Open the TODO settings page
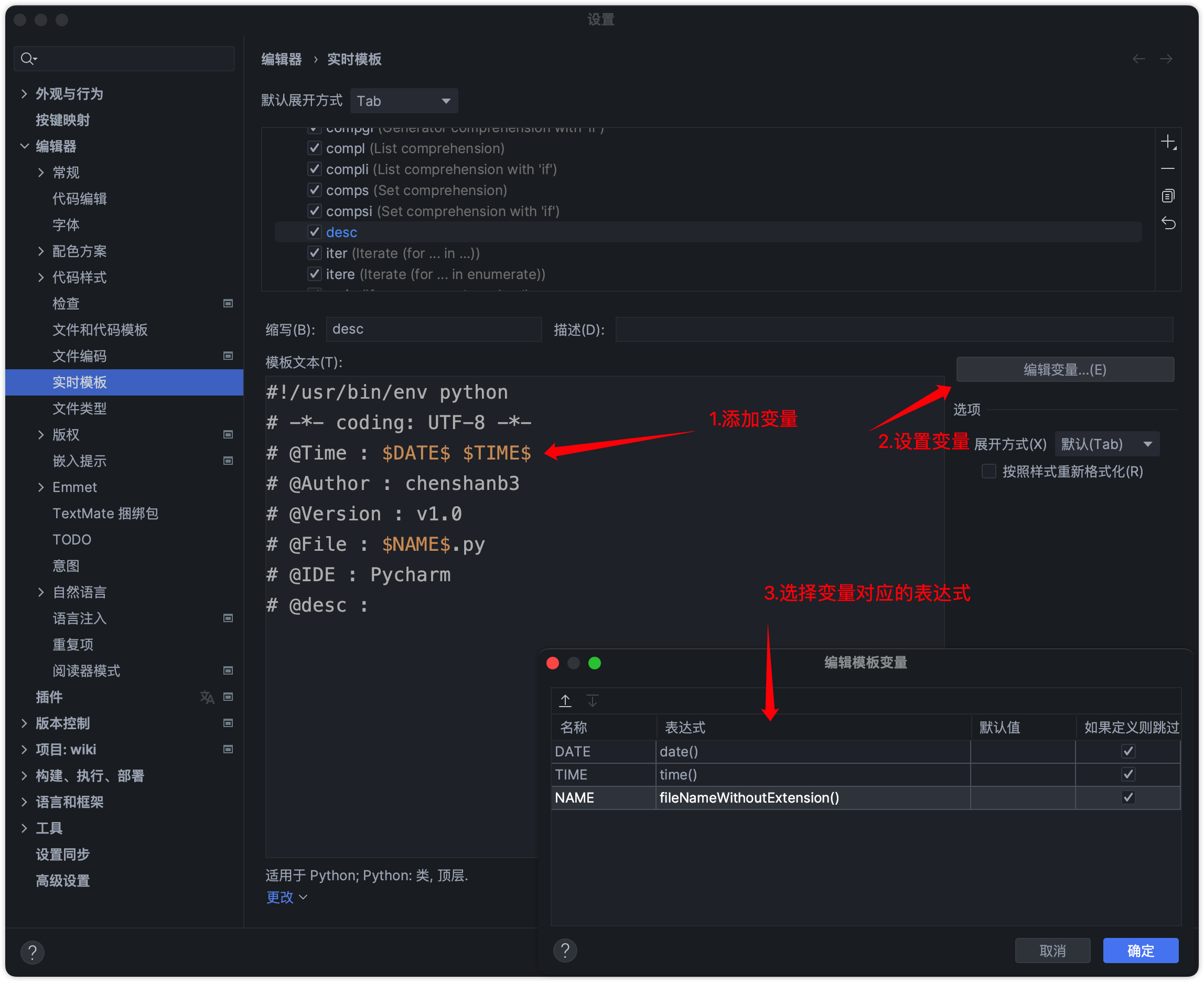Image resolution: width=1204 pixels, height=982 pixels. [x=72, y=540]
